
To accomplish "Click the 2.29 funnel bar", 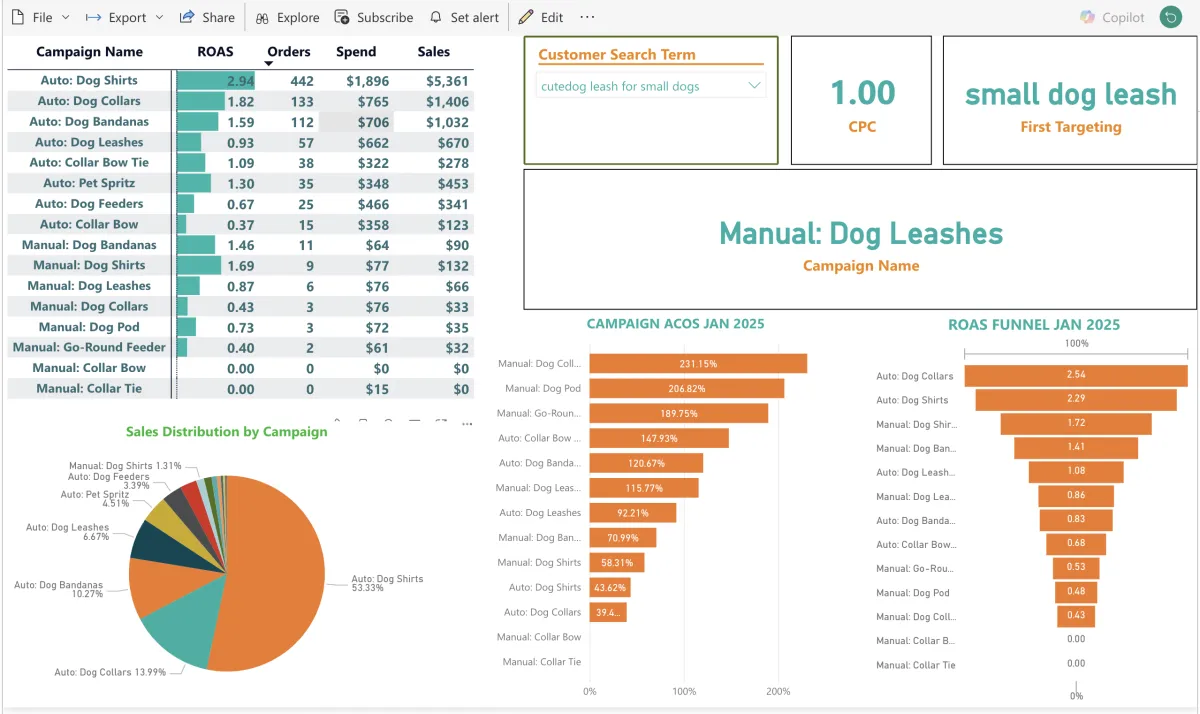I will click(1076, 400).
